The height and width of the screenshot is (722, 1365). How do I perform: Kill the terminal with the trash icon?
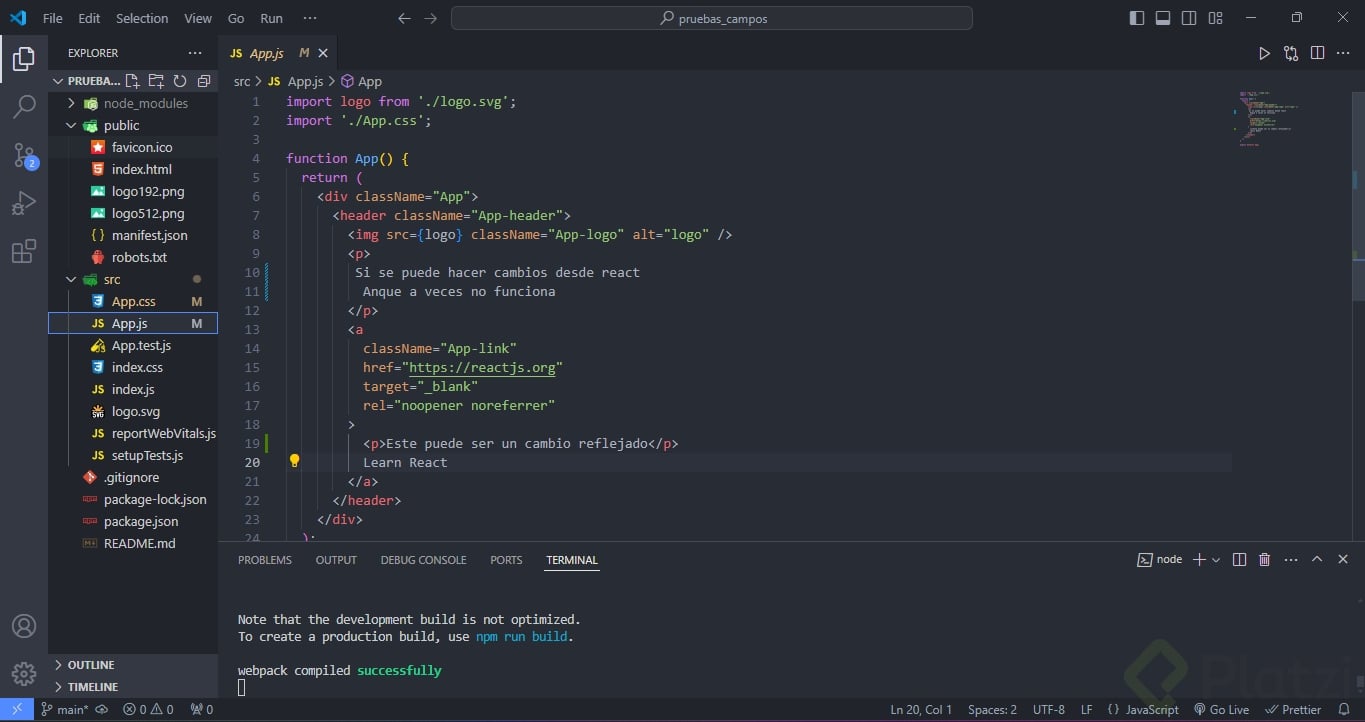[x=1264, y=560]
